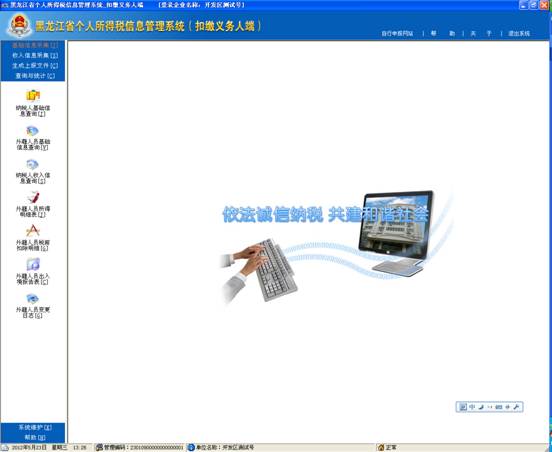Toggle IME moon half-width/full-width mode
Image resolution: width=552 pixels, height=452 pixels.
pyautogui.click(x=481, y=407)
